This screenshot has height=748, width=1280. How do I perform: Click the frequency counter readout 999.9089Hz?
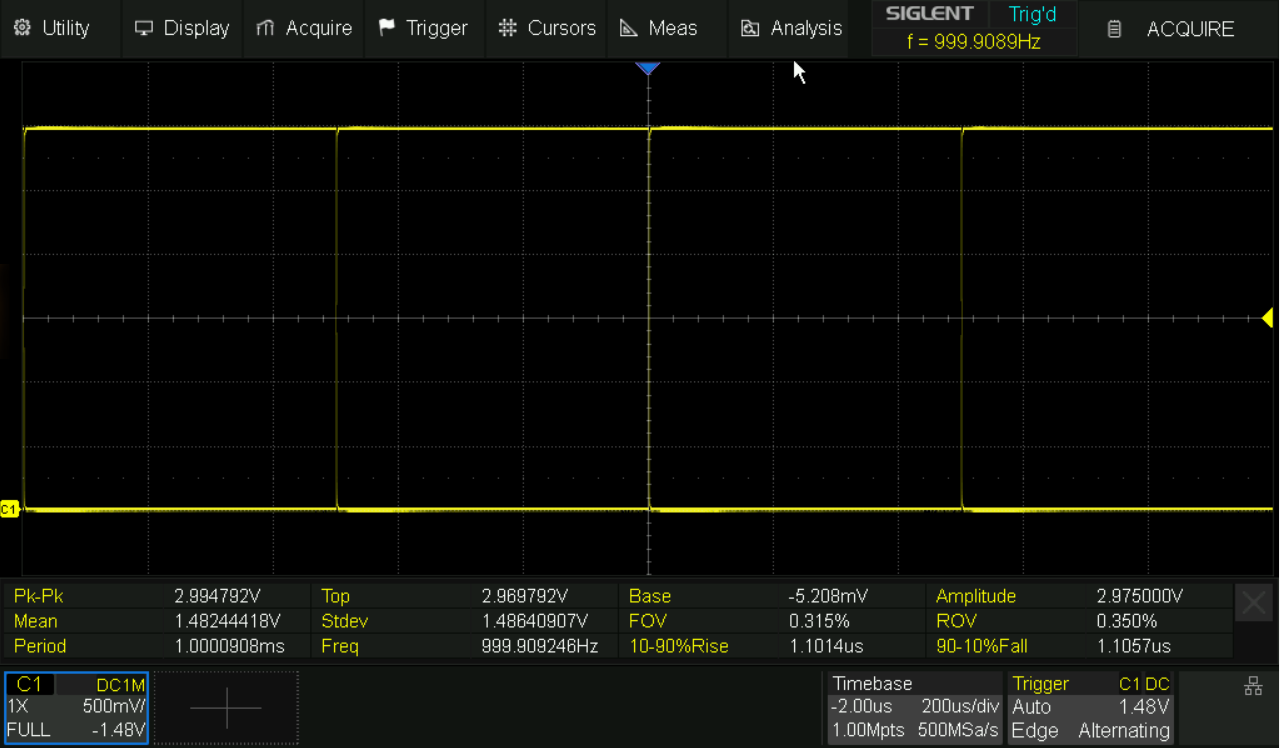click(973, 43)
